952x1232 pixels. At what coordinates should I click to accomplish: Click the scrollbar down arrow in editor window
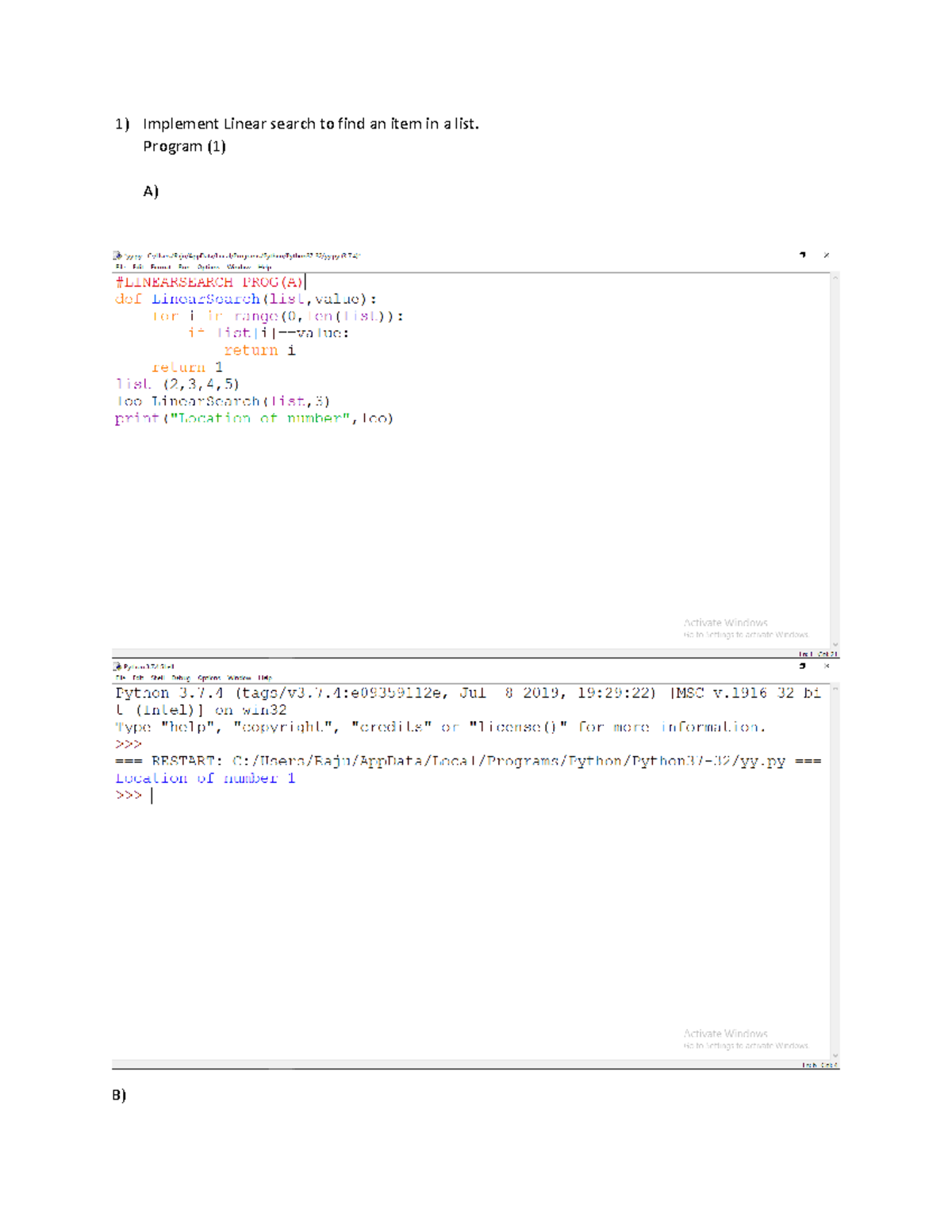(x=835, y=643)
